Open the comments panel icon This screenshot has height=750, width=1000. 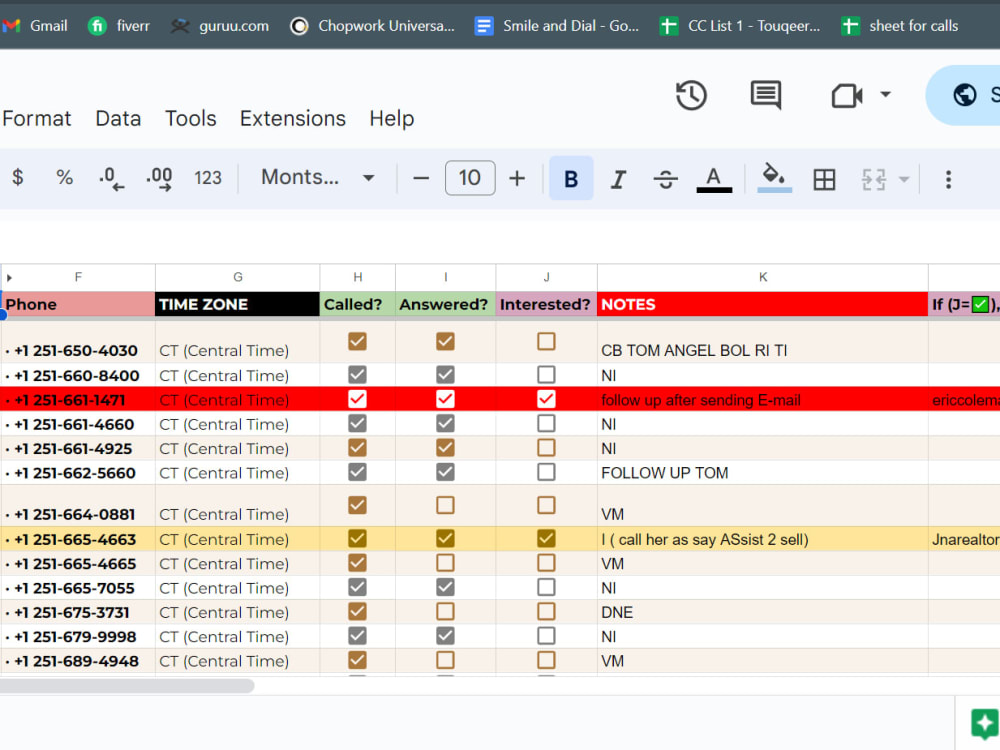tap(765, 96)
